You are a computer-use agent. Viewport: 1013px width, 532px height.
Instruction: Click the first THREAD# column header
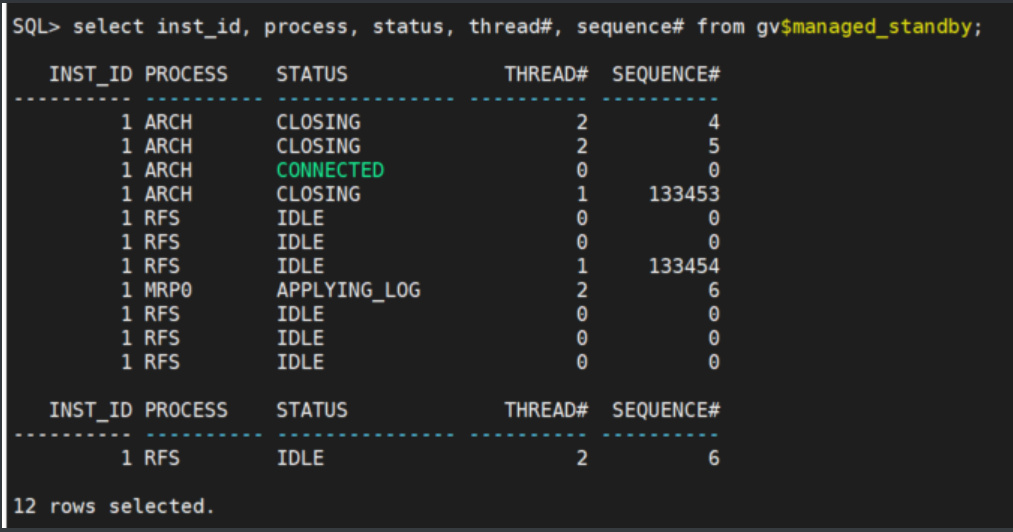click(x=545, y=74)
